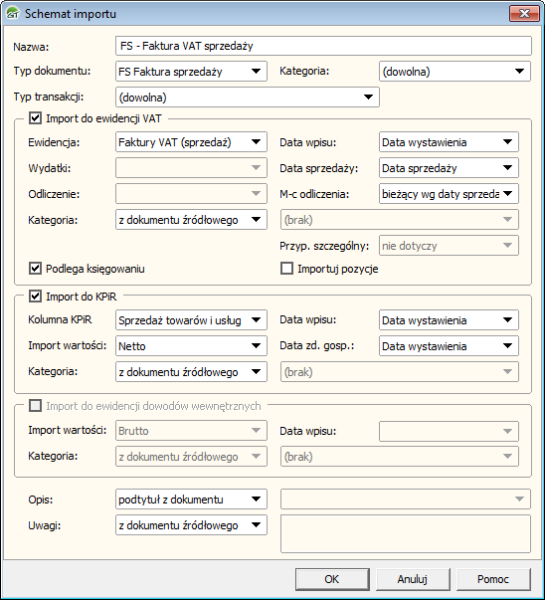Open the VAT section Kategoria dropdown

tap(191, 220)
